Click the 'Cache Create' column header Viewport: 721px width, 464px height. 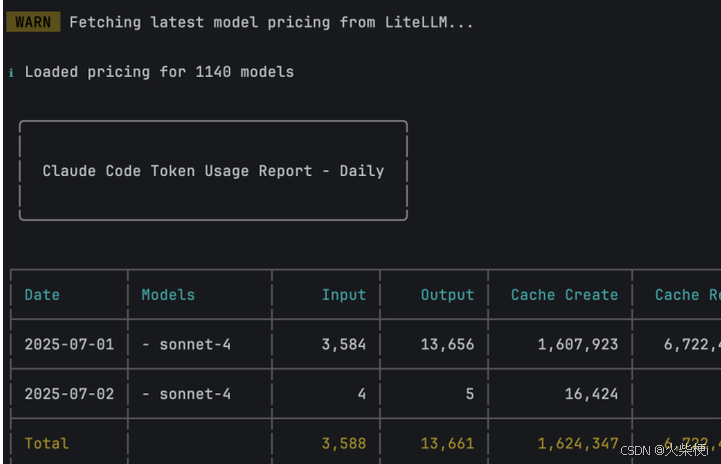tap(565, 295)
